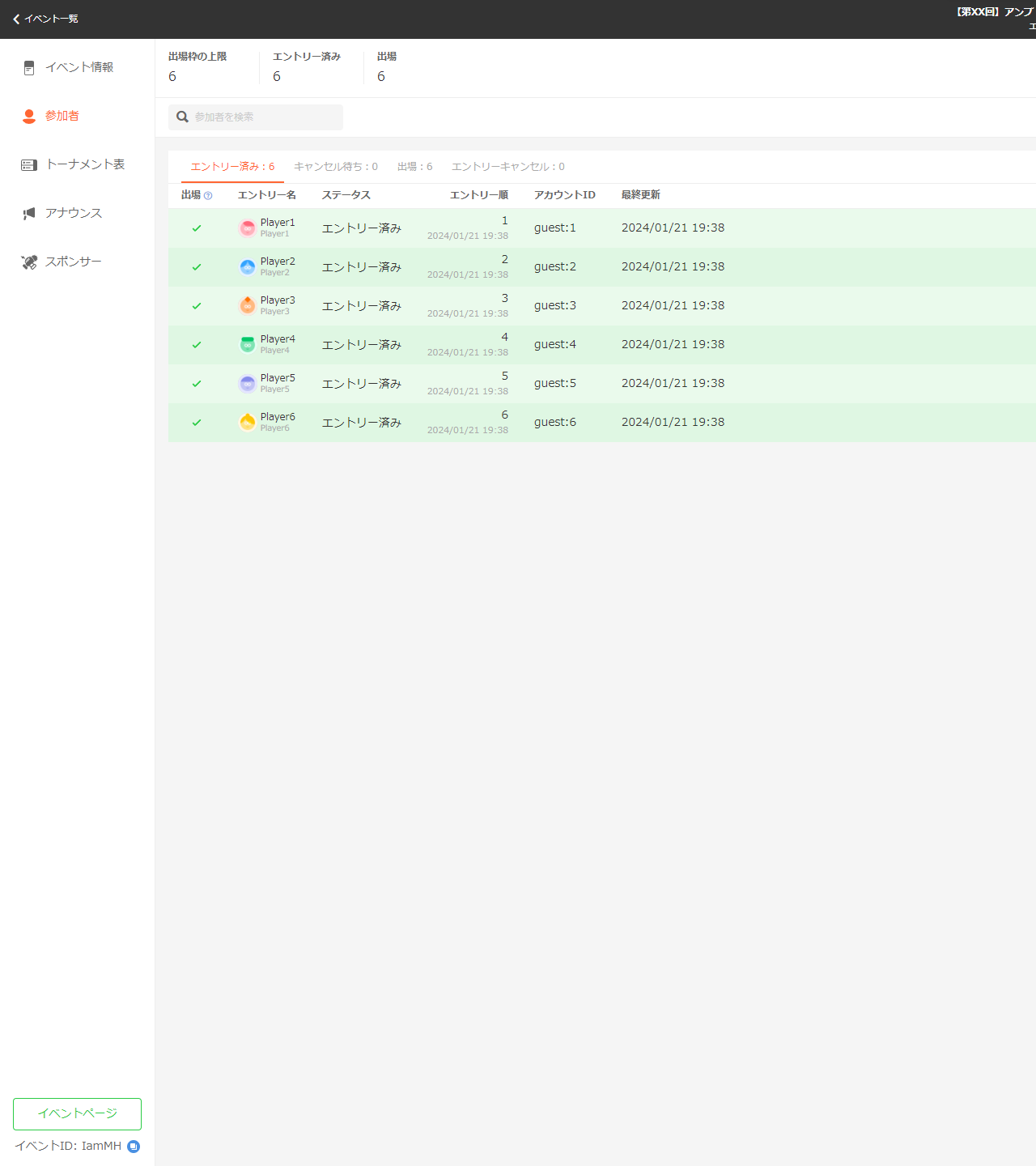
Task: Click Player1's エントリー済み status
Action: pyautogui.click(x=362, y=228)
